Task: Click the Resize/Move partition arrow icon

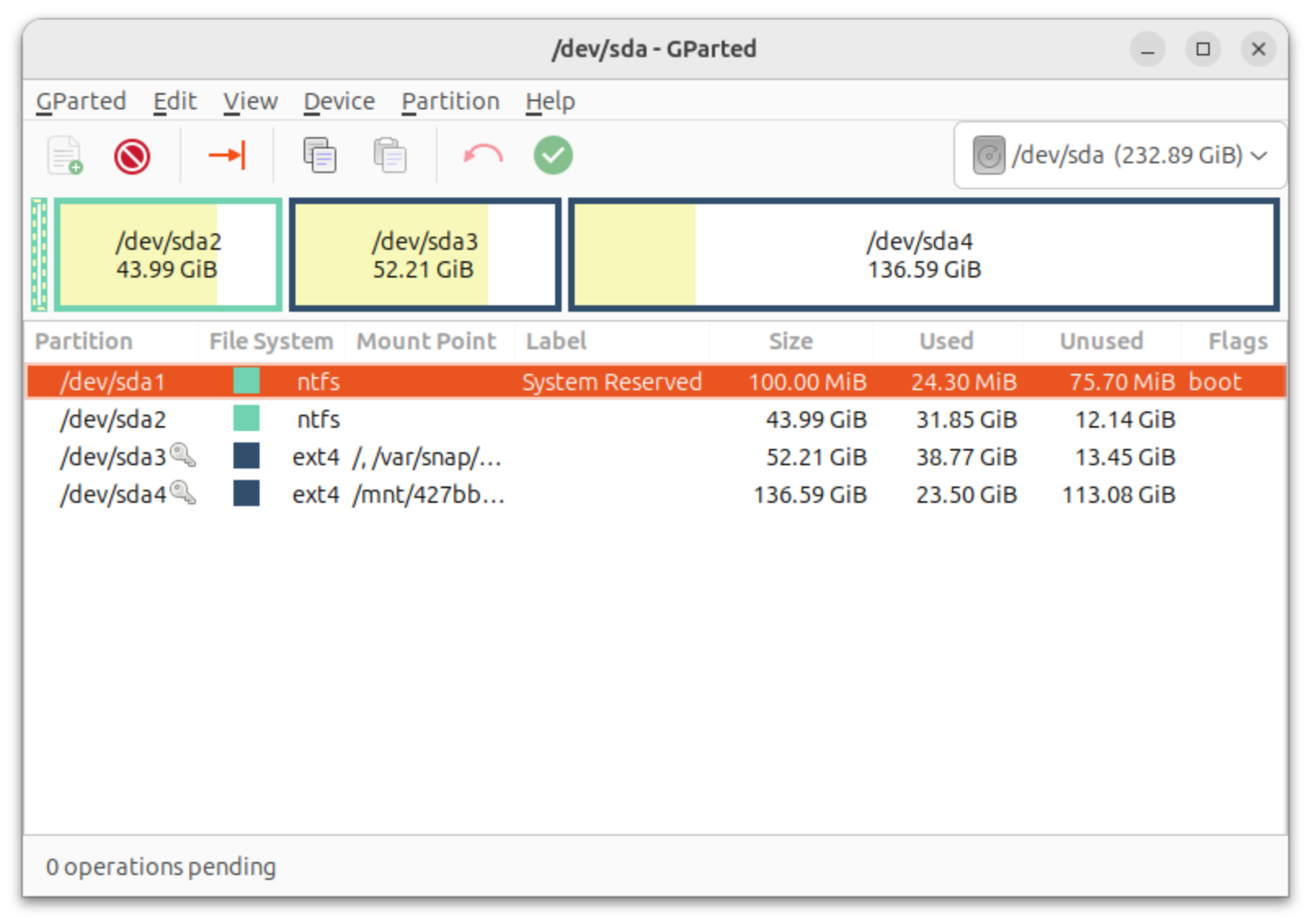Action: click(x=227, y=155)
